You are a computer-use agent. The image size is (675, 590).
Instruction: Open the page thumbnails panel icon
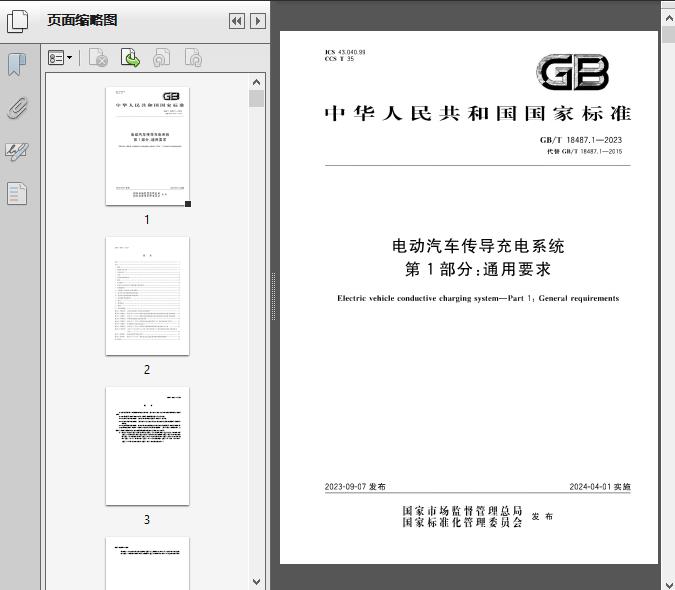(17, 21)
